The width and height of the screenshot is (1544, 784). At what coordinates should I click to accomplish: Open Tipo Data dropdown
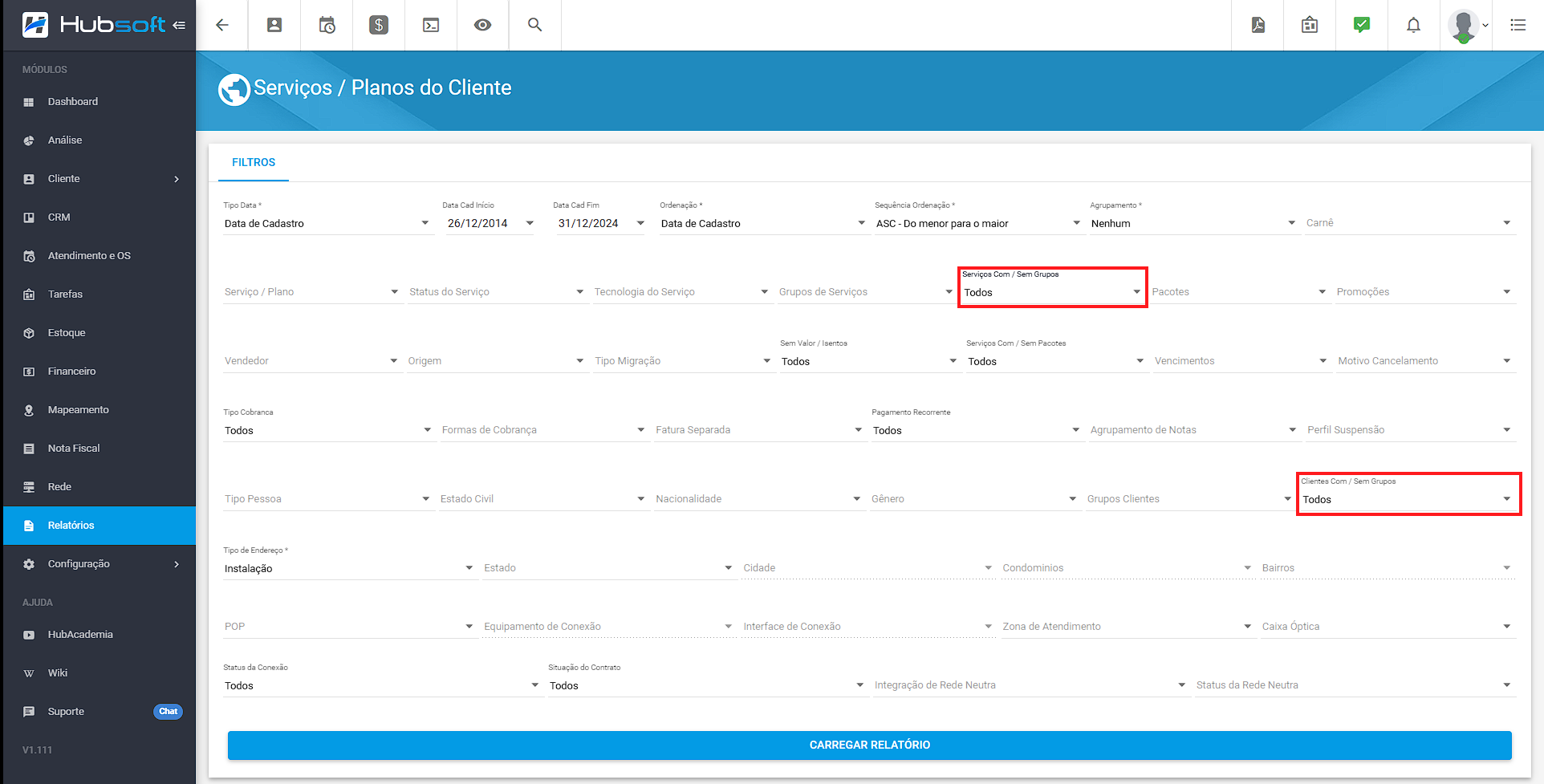coord(327,223)
